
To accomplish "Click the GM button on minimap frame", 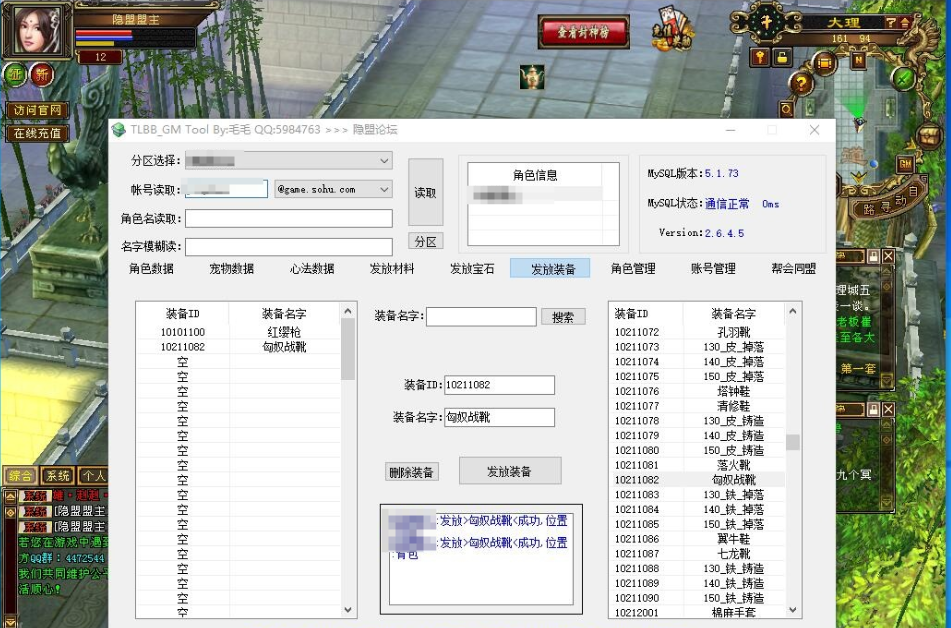I will (x=905, y=163).
